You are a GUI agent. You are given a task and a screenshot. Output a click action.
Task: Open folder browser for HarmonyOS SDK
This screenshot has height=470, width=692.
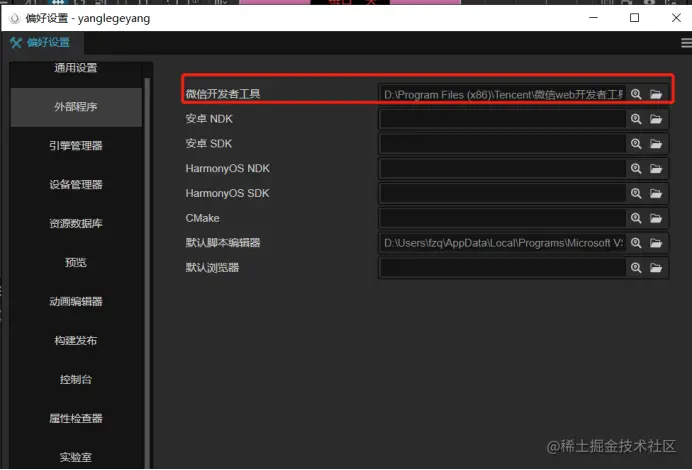656,193
